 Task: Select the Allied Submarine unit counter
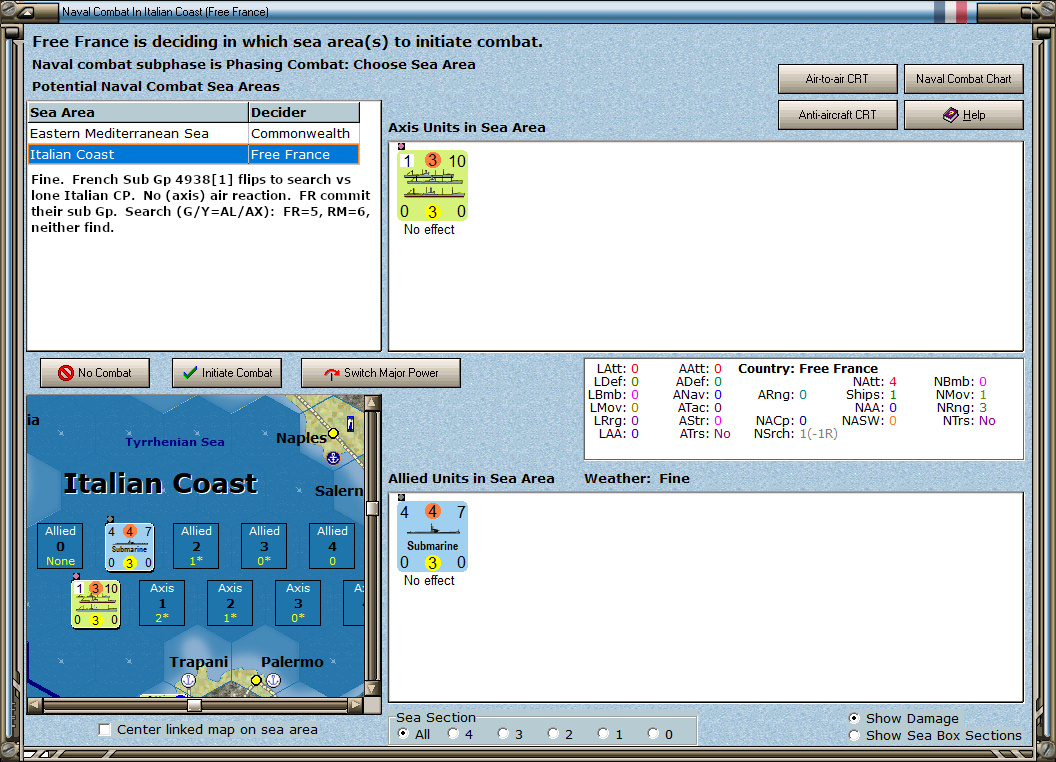pyautogui.click(x=432, y=537)
